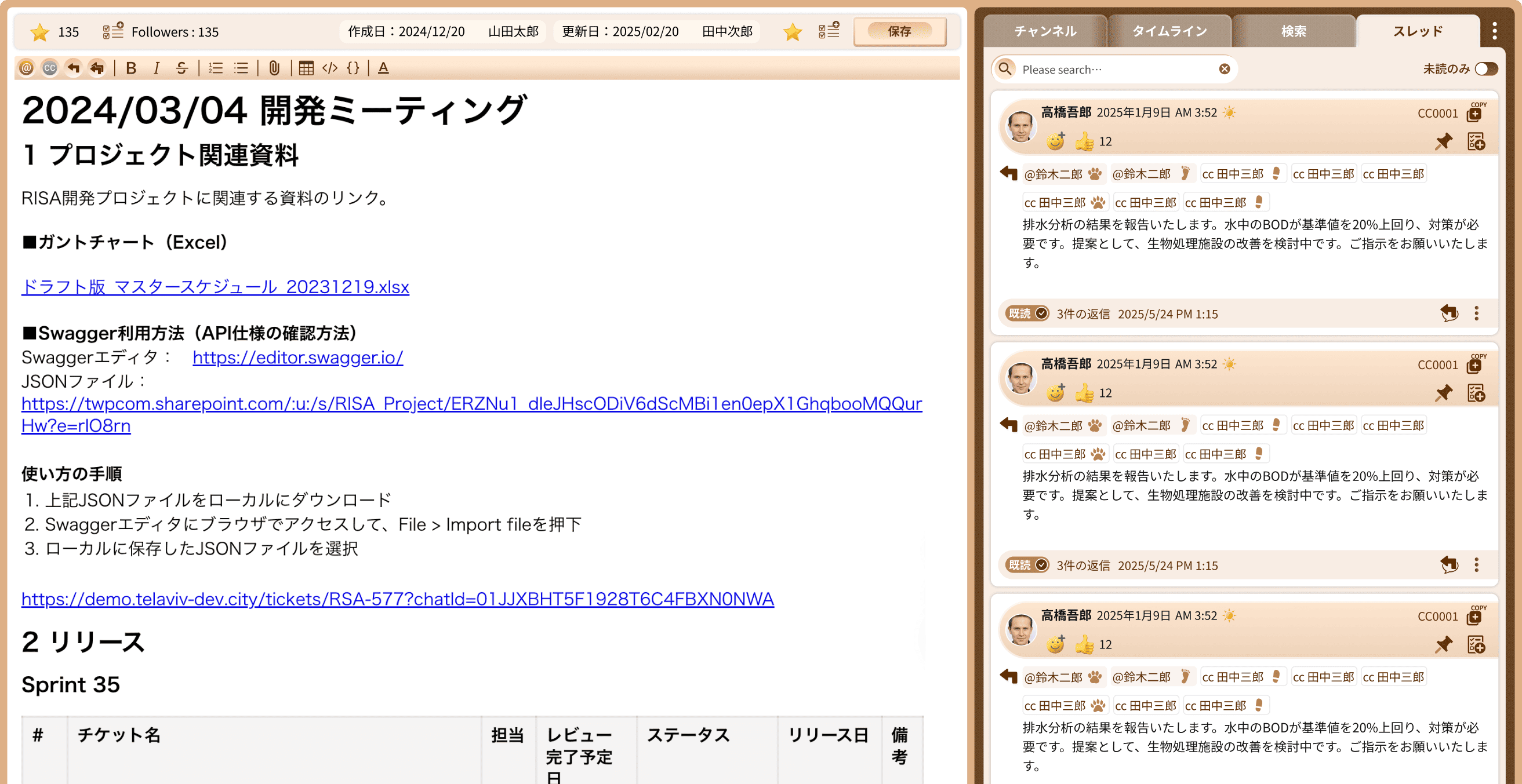Switch to the タイムライン tab
The image size is (1522, 784).
[x=1169, y=31]
